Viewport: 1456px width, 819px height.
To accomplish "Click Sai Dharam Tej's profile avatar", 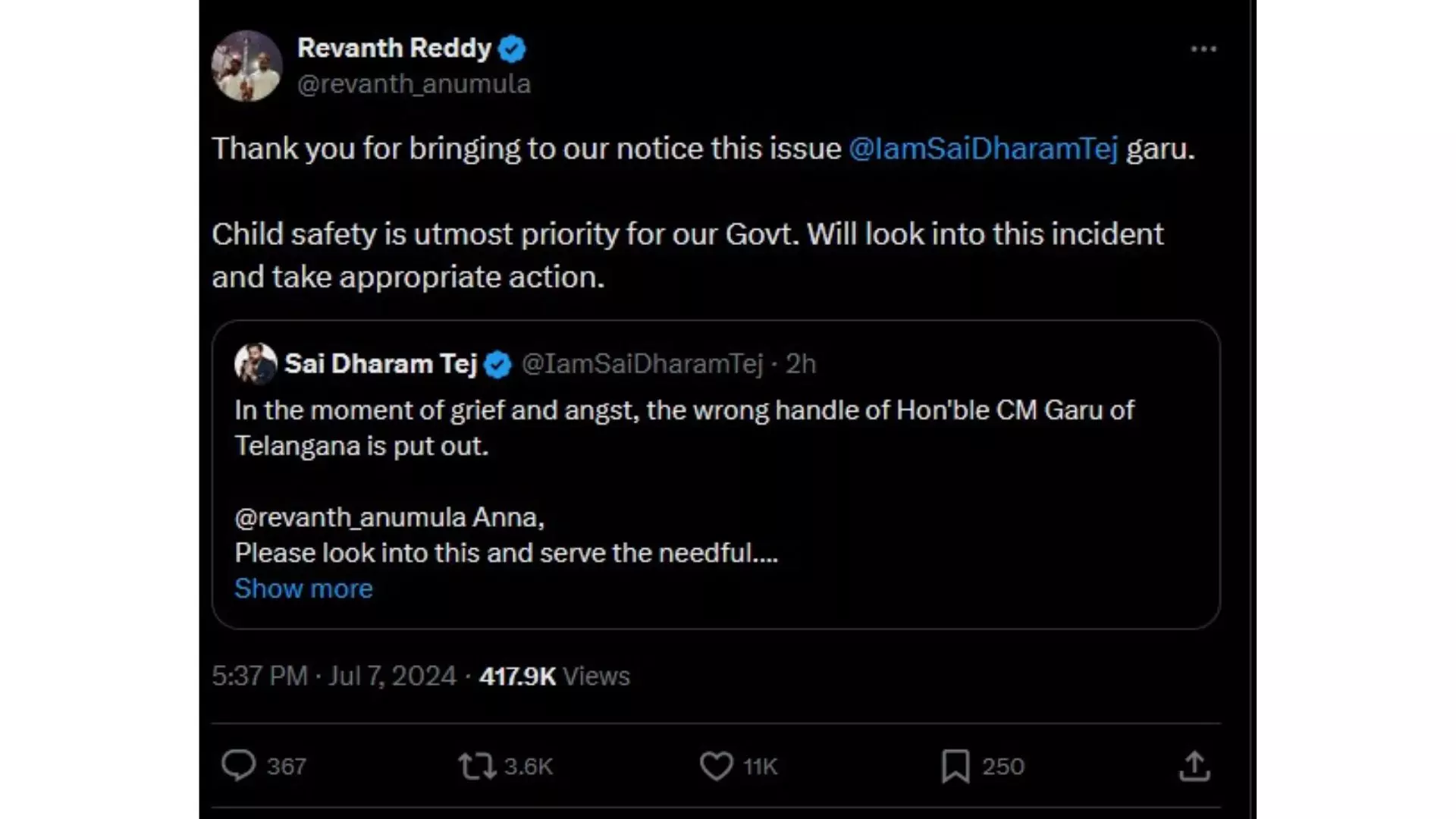I will (254, 363).
